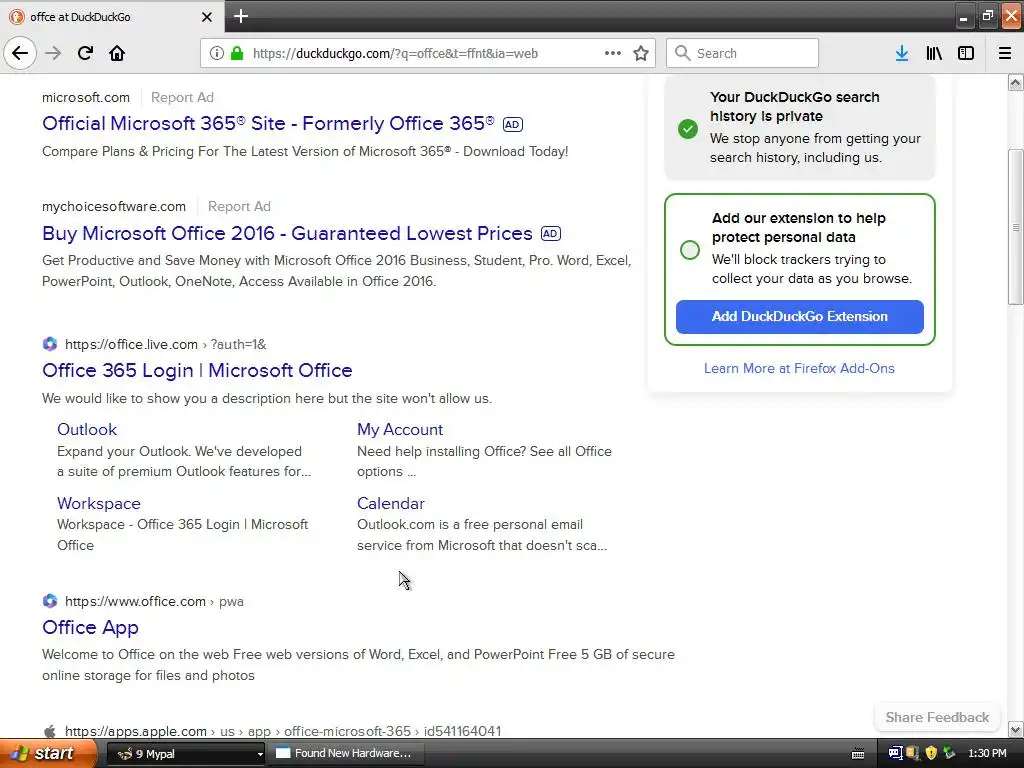Toggle the sidebar view icon

(966, 53)
